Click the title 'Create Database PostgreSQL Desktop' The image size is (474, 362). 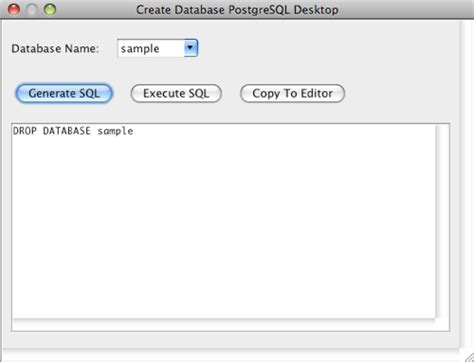(x=237, y=10)
